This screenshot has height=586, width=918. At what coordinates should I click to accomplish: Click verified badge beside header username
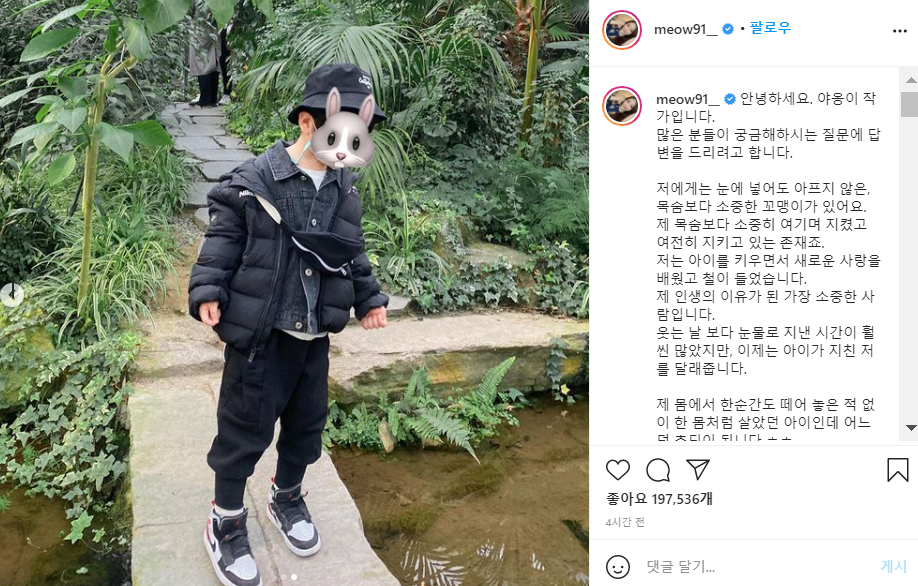[728, 29]
